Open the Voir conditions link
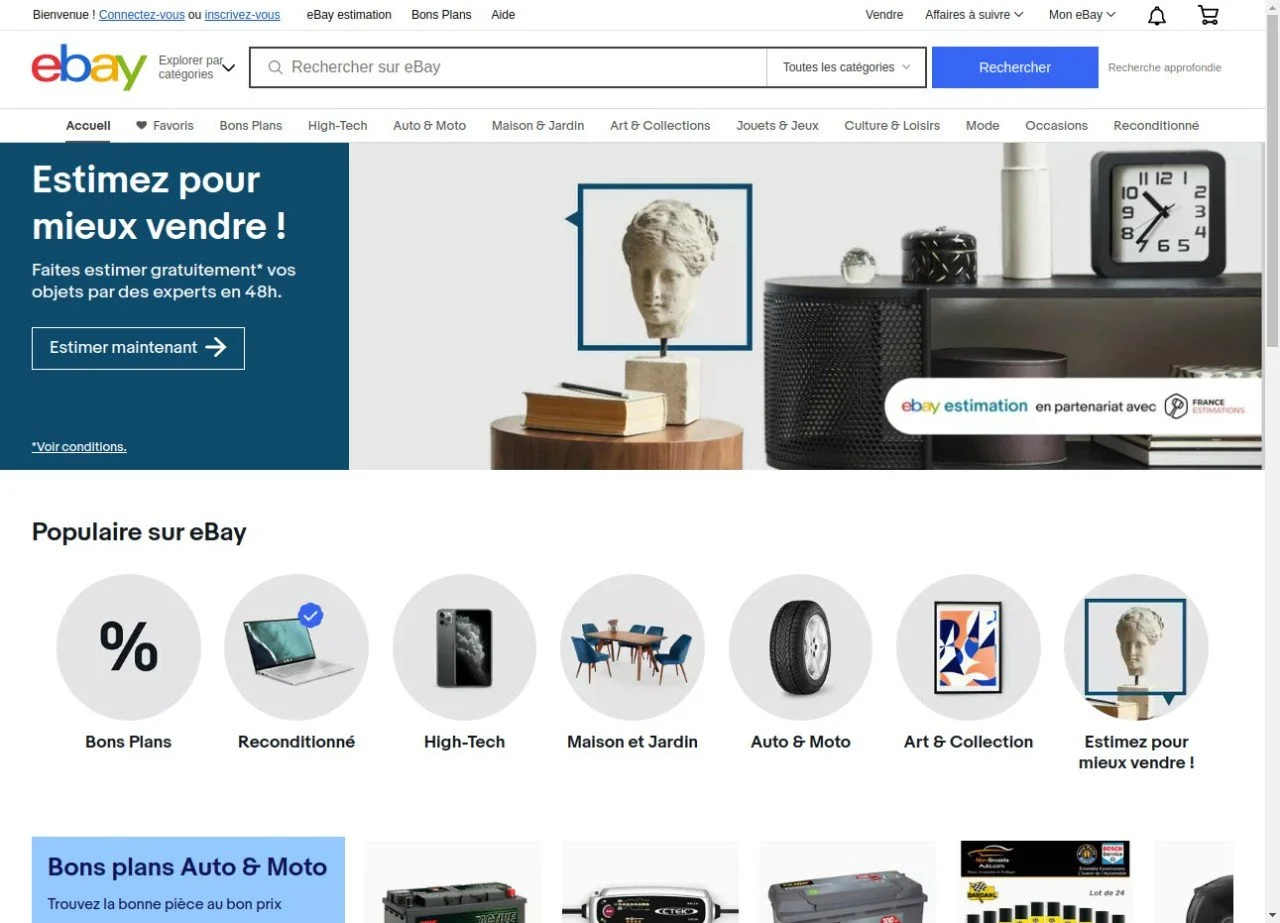The image size is (1280, 923). 79,447
